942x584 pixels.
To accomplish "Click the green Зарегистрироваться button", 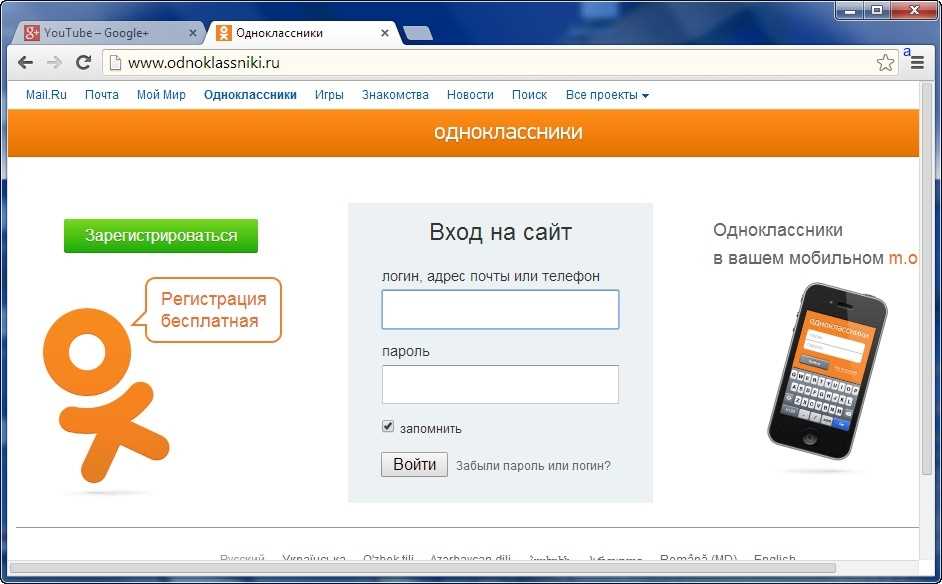I will (x=160, y=236).
